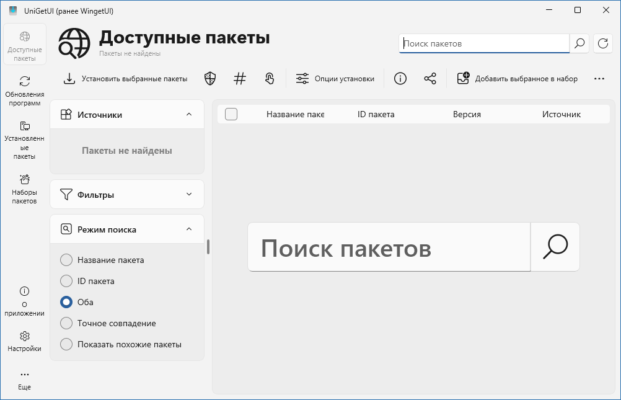
Task: Maximize the UniGetUI window
Action: (x=577, y=10)
